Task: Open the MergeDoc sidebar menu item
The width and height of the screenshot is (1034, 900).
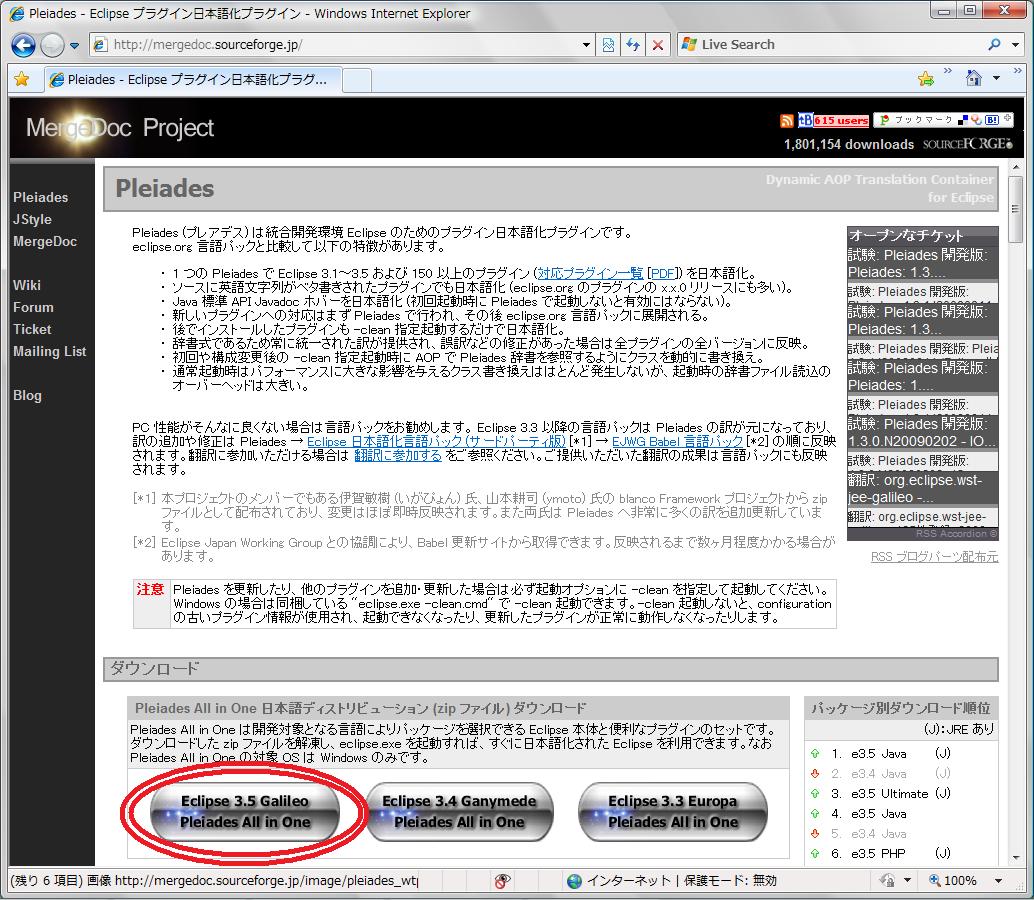Action: pyautogui.click(x=43, y=241)
